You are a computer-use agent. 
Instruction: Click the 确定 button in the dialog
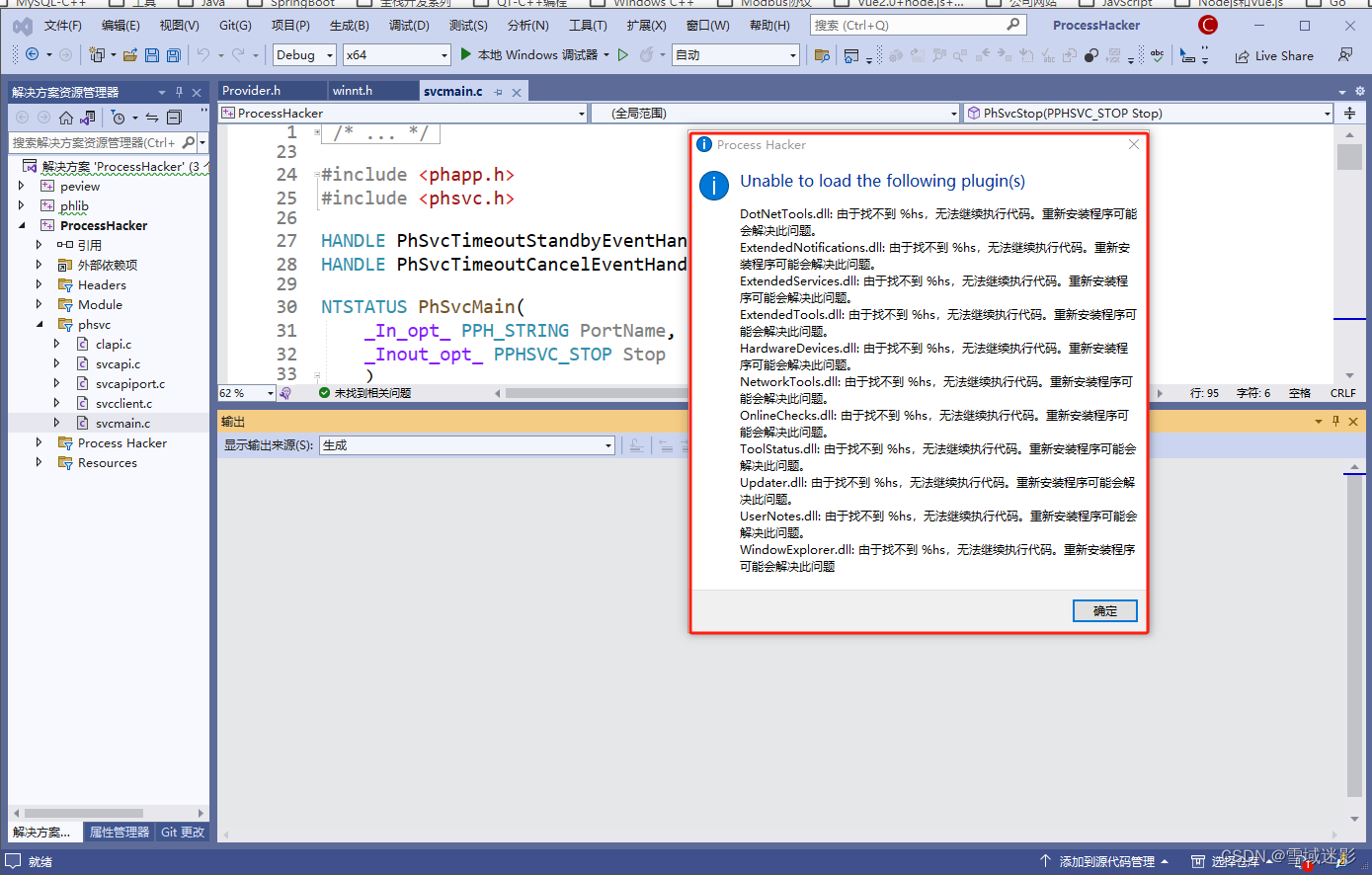click(1104, 610)
